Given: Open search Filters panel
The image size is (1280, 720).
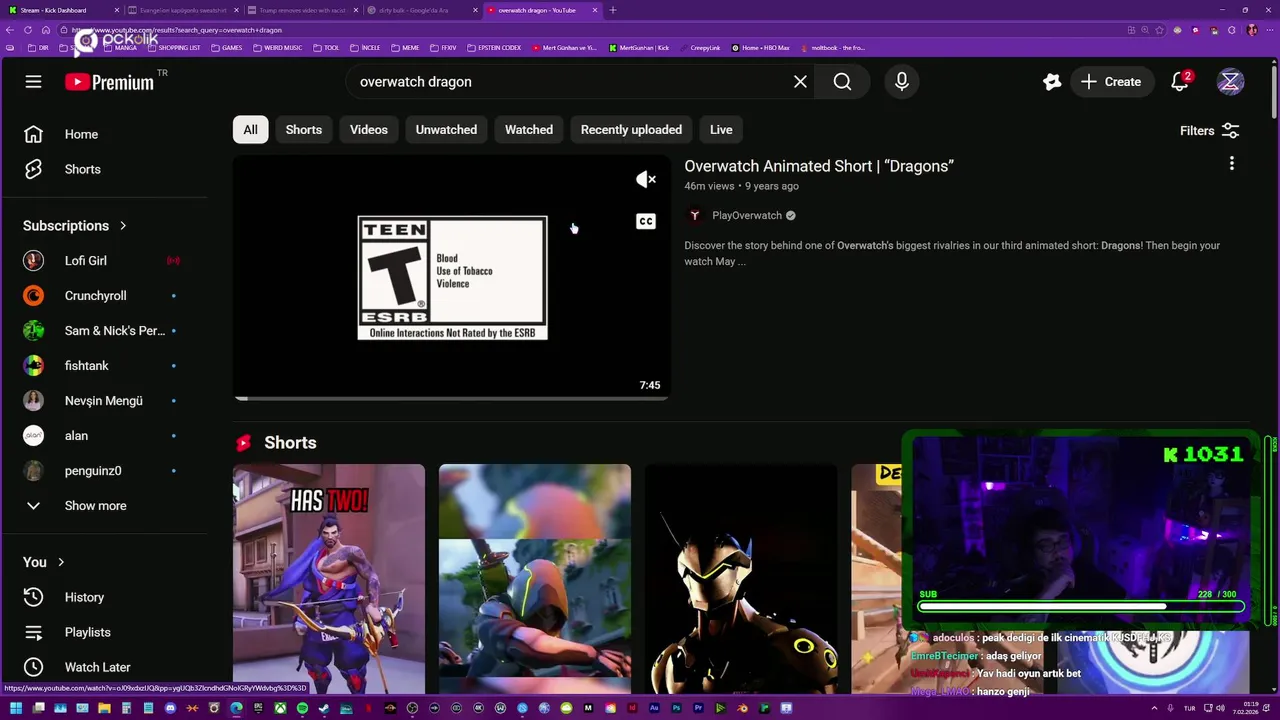Looking at the screenshot, I should (1210, 131).
